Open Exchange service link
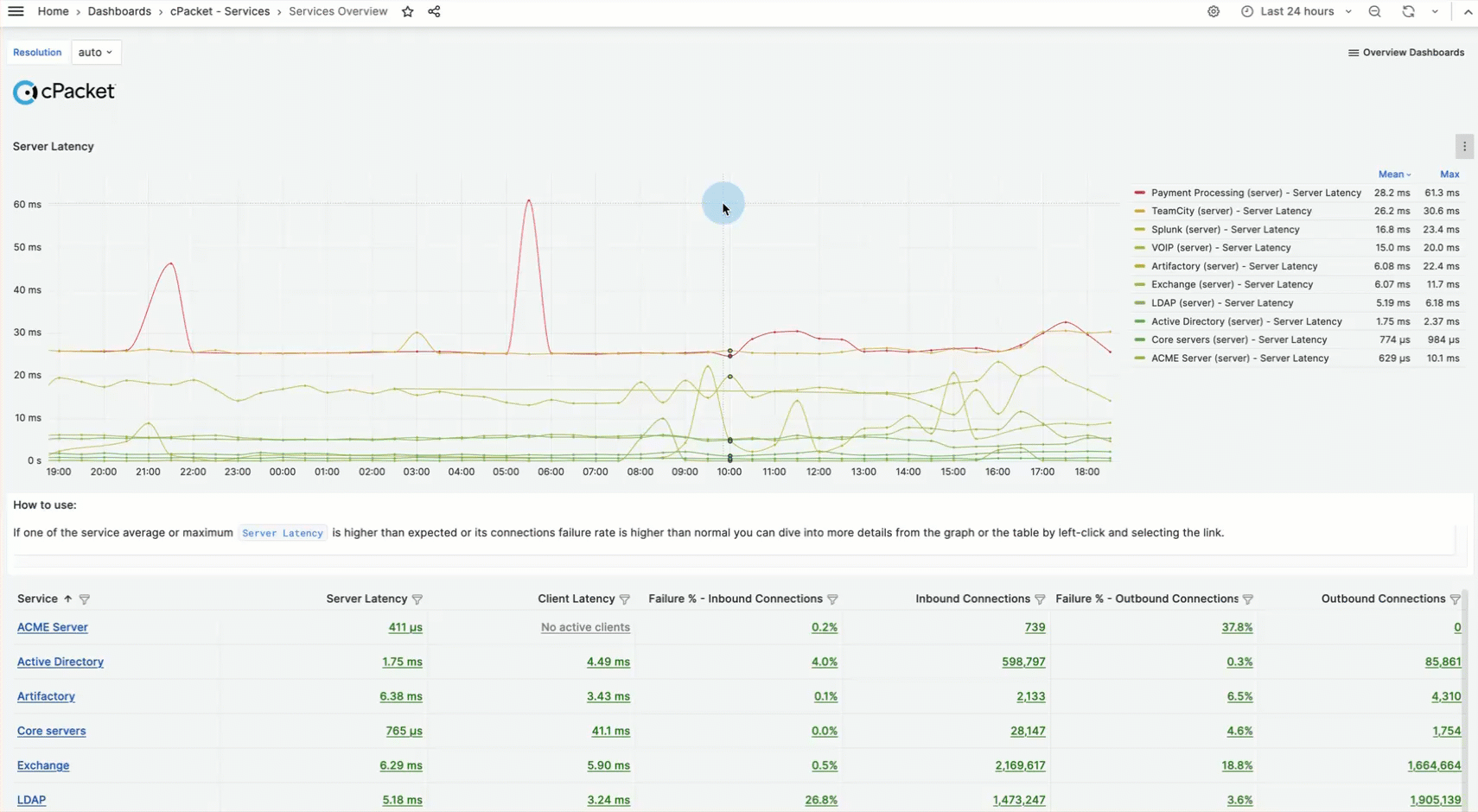This screenshot has height=812, width=1478. click(x=43, y=765)
